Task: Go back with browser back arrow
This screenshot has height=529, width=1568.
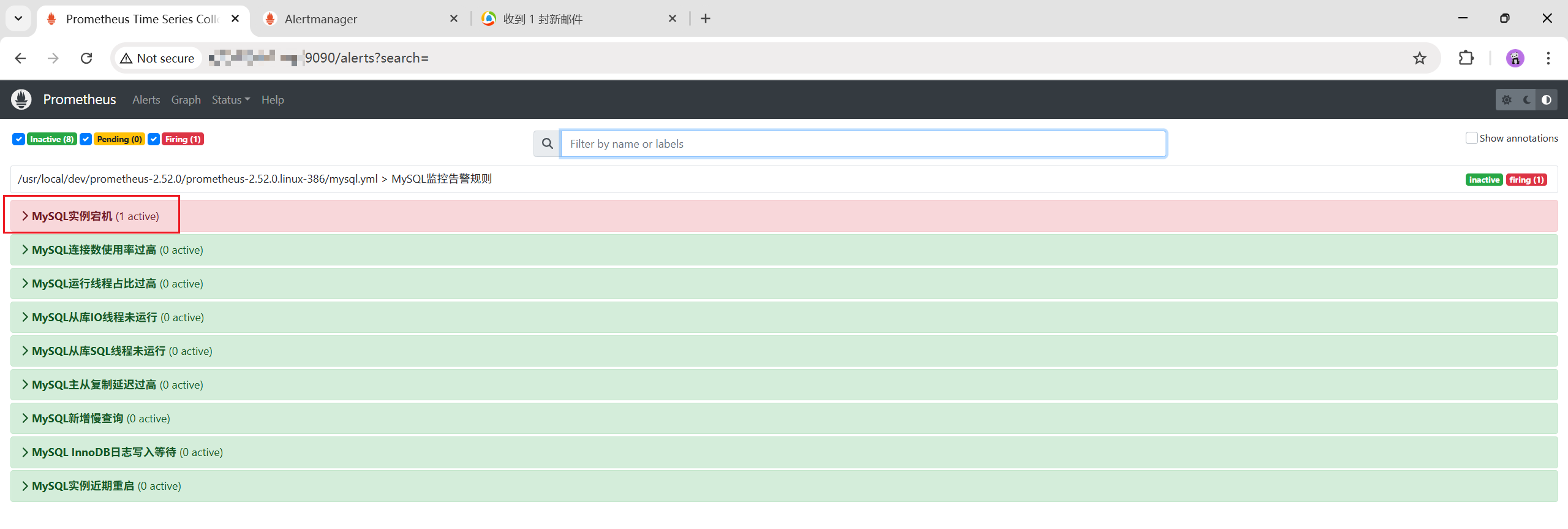Action: (x=20, y=58)
